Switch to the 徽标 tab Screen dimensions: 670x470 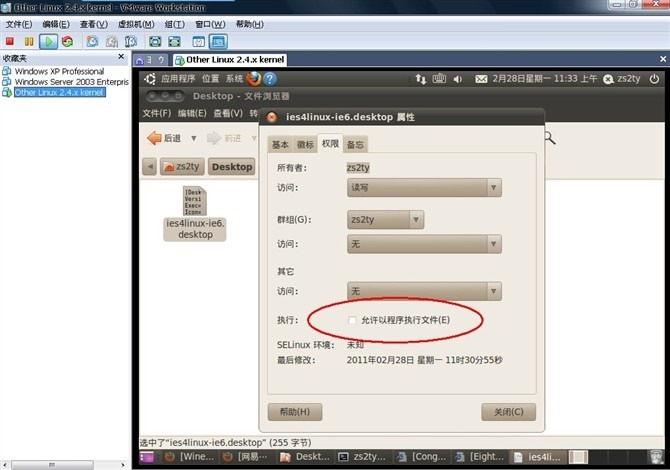(x=305, y=145)
